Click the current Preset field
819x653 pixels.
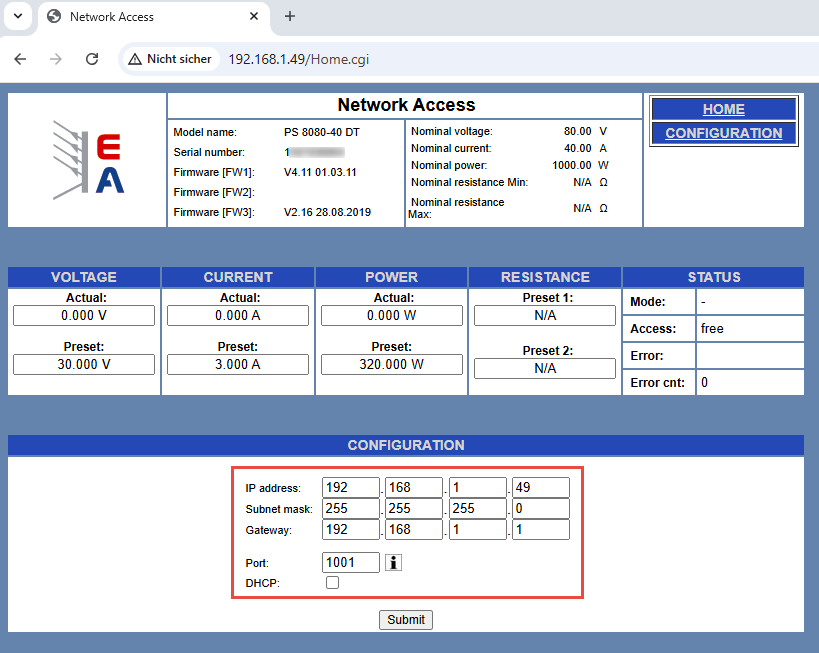click(x=238, y=364)
